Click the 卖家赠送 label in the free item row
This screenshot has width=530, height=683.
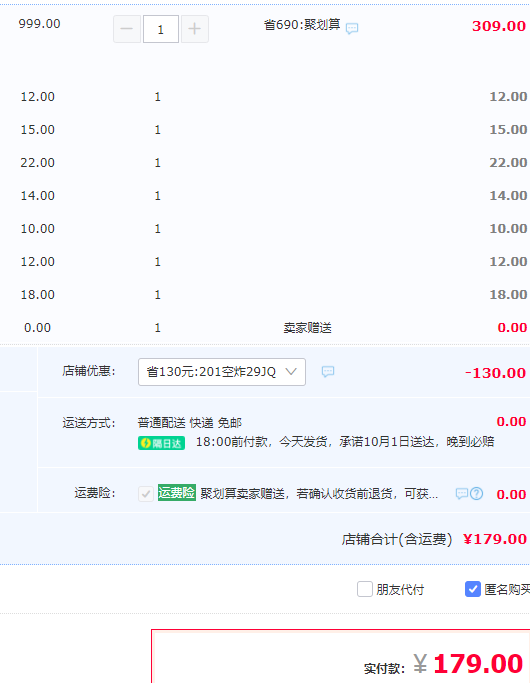[x=307, y=328]
